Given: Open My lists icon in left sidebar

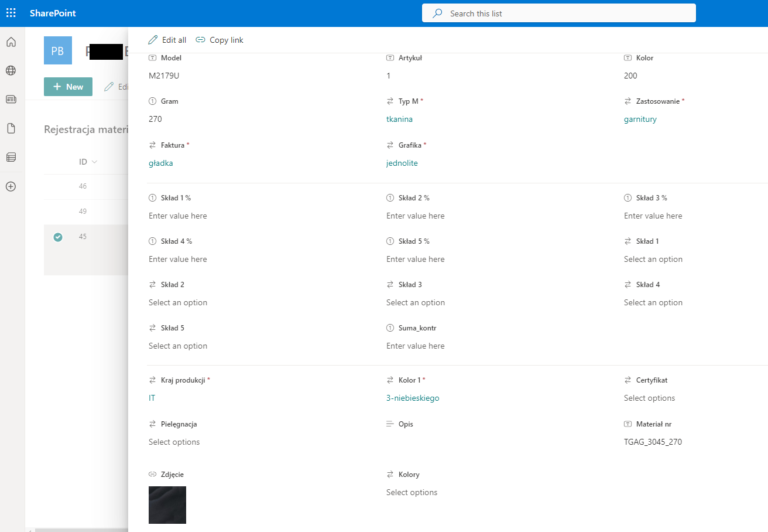Looking at the screenshot, I should click(11, 157).
